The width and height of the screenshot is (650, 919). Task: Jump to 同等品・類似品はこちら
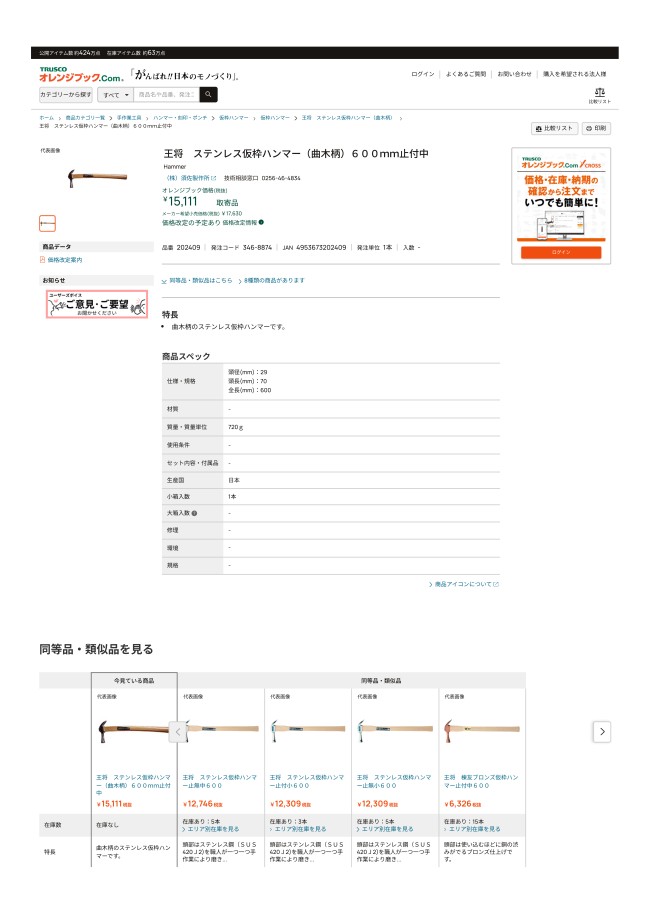(200, 281)
